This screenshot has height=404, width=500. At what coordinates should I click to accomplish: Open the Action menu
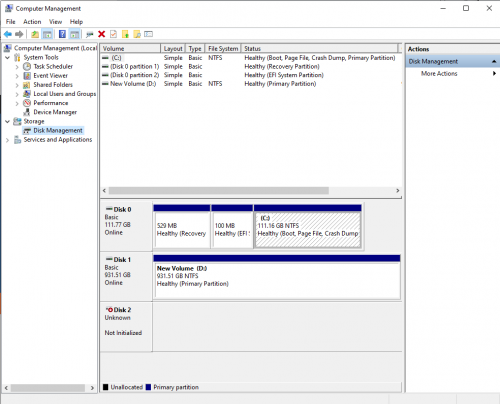tap(32, 22)
